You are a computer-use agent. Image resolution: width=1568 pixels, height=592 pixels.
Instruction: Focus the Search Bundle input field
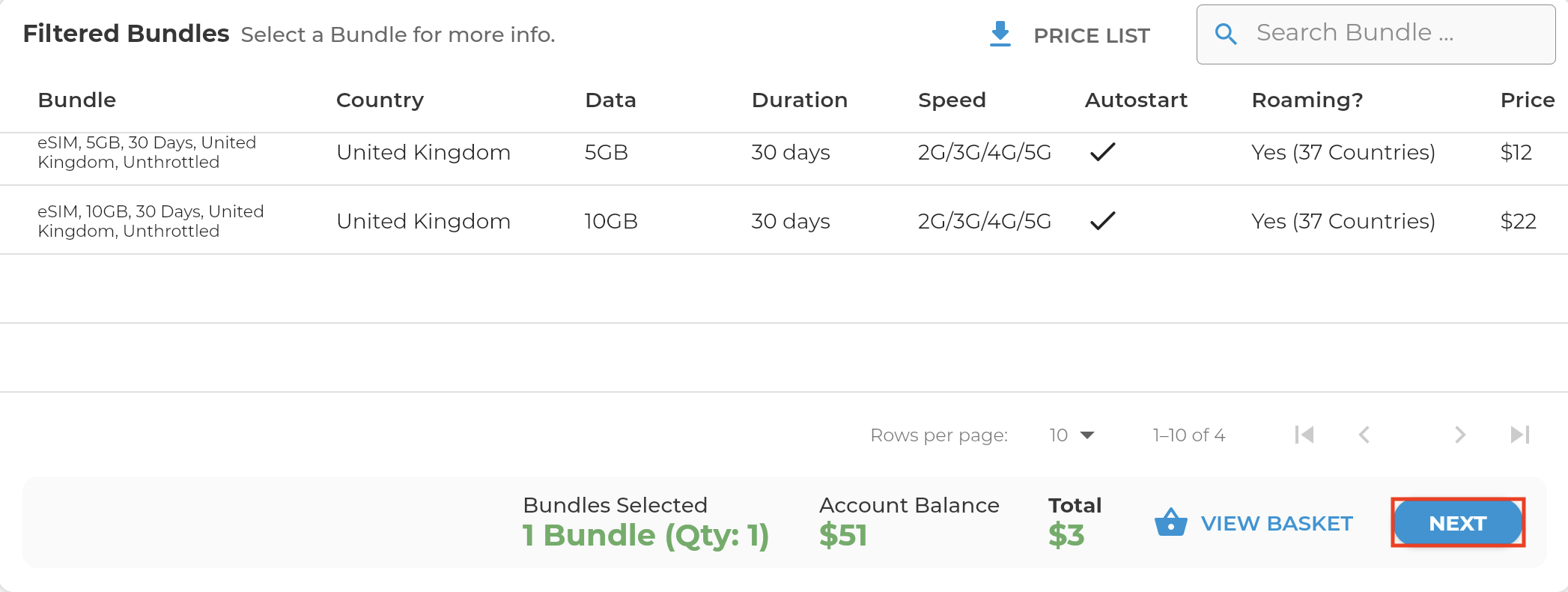(1376, 34)
